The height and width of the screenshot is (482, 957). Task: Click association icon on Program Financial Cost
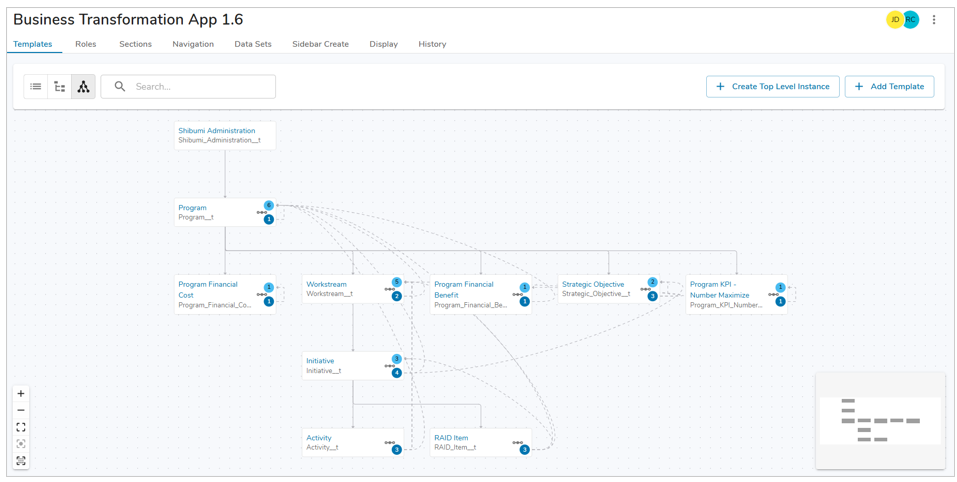click(262, 294)
